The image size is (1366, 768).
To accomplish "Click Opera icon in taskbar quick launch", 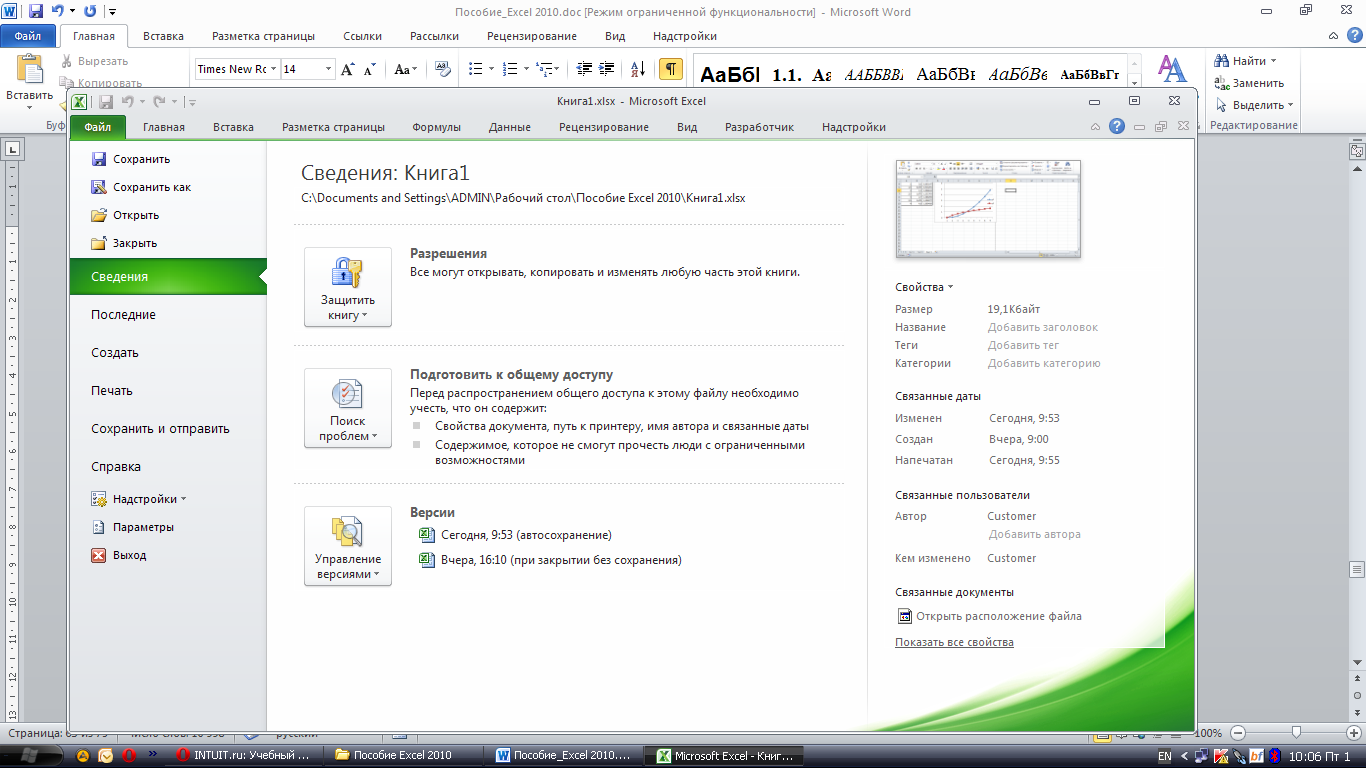I will 128,756.
